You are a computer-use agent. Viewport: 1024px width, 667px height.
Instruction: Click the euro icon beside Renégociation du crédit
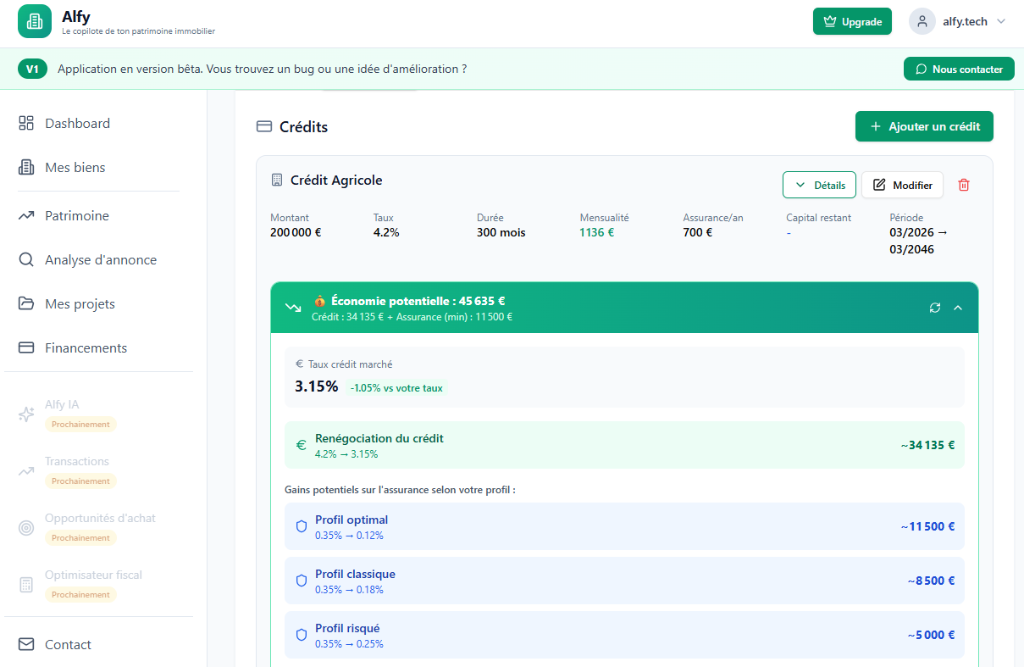pos(301,446)
